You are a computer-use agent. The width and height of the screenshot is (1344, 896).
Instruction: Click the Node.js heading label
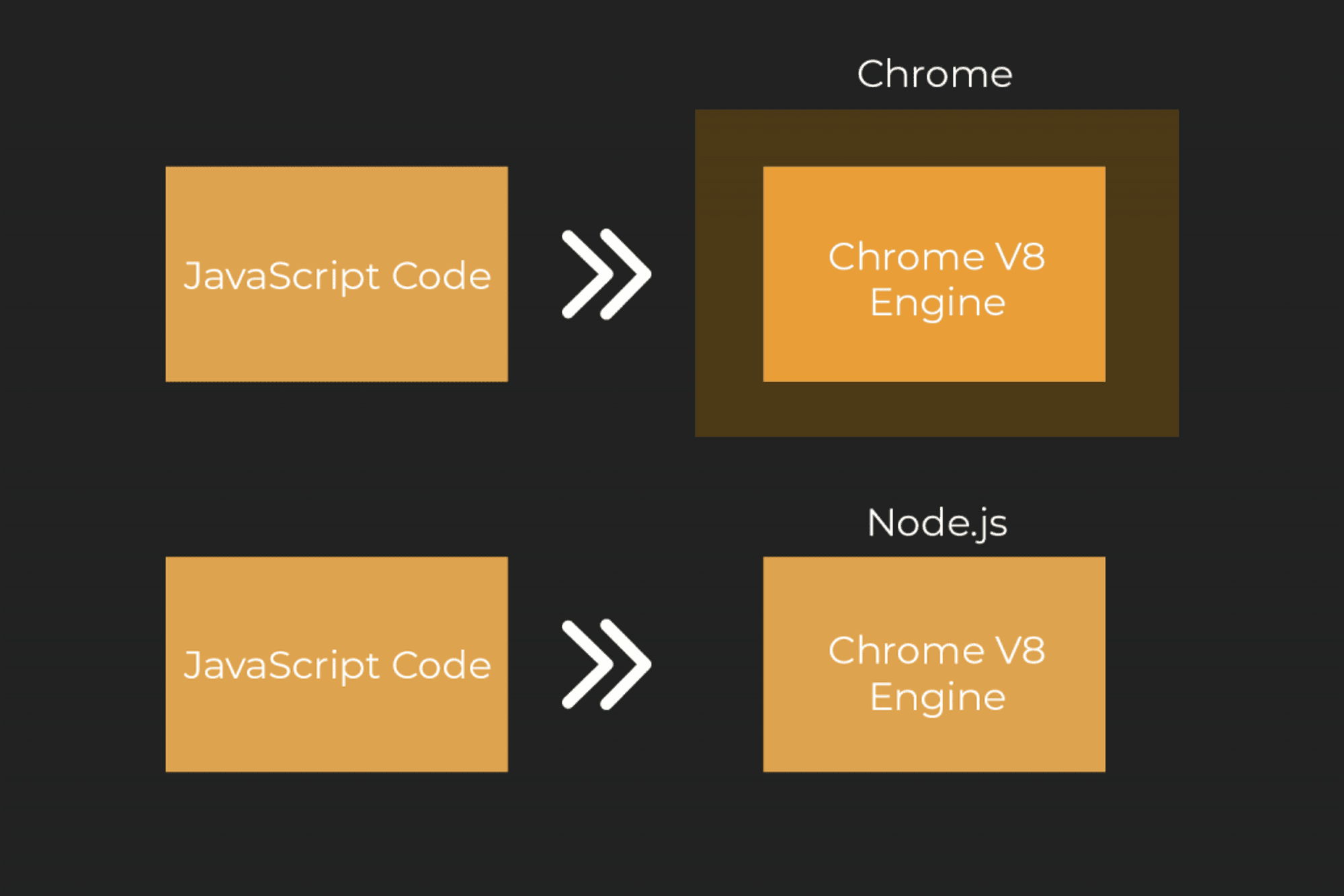(x=937, y=523)
